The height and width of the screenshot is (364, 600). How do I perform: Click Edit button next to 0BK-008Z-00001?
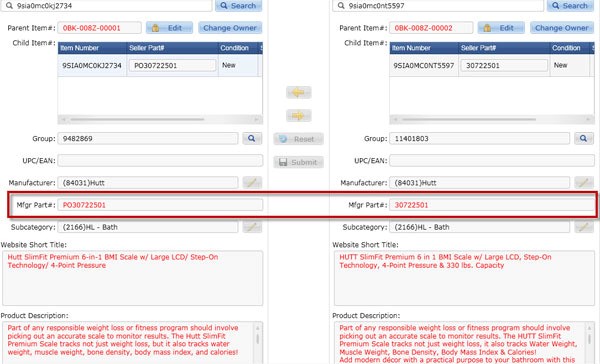pyautogui.click(x=169, y=28)
